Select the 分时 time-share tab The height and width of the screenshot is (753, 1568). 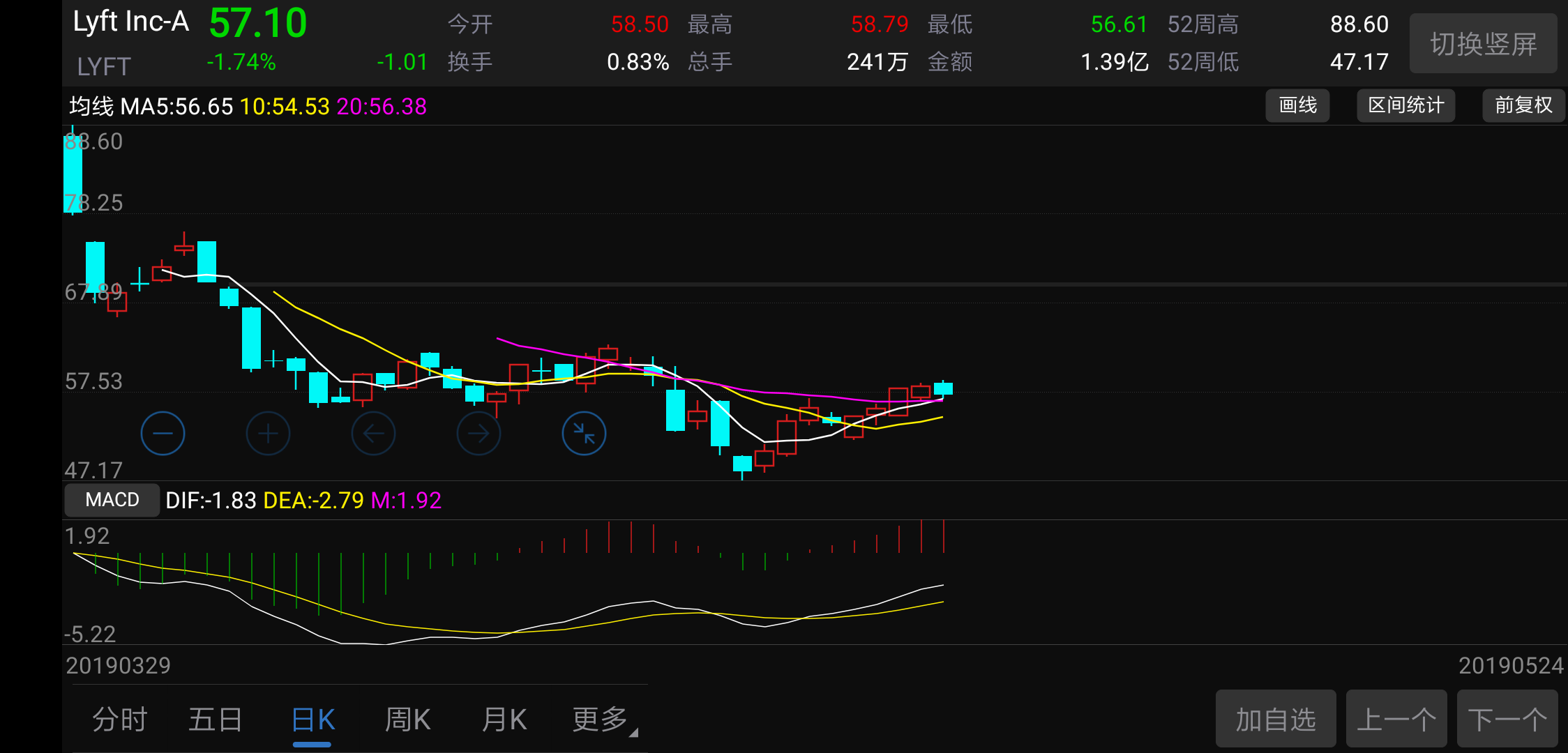120,719
